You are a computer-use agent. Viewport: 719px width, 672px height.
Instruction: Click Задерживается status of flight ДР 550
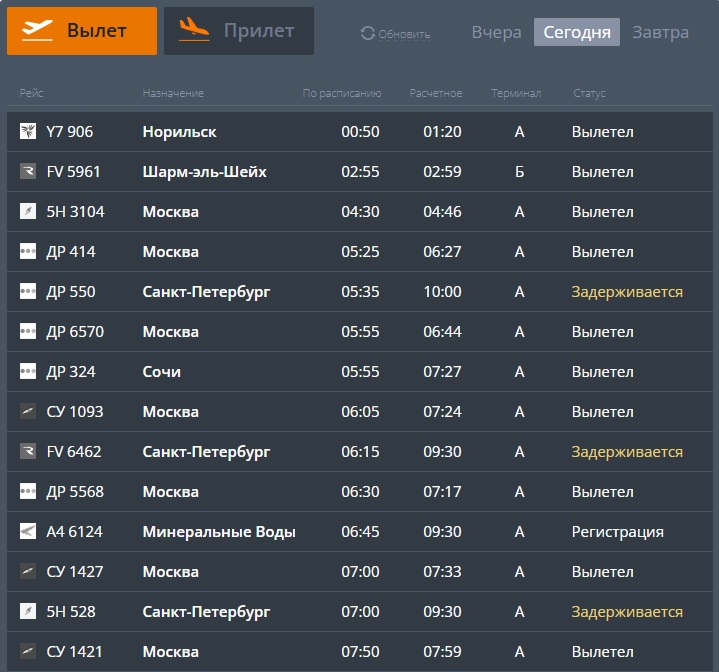click(627, 292)
